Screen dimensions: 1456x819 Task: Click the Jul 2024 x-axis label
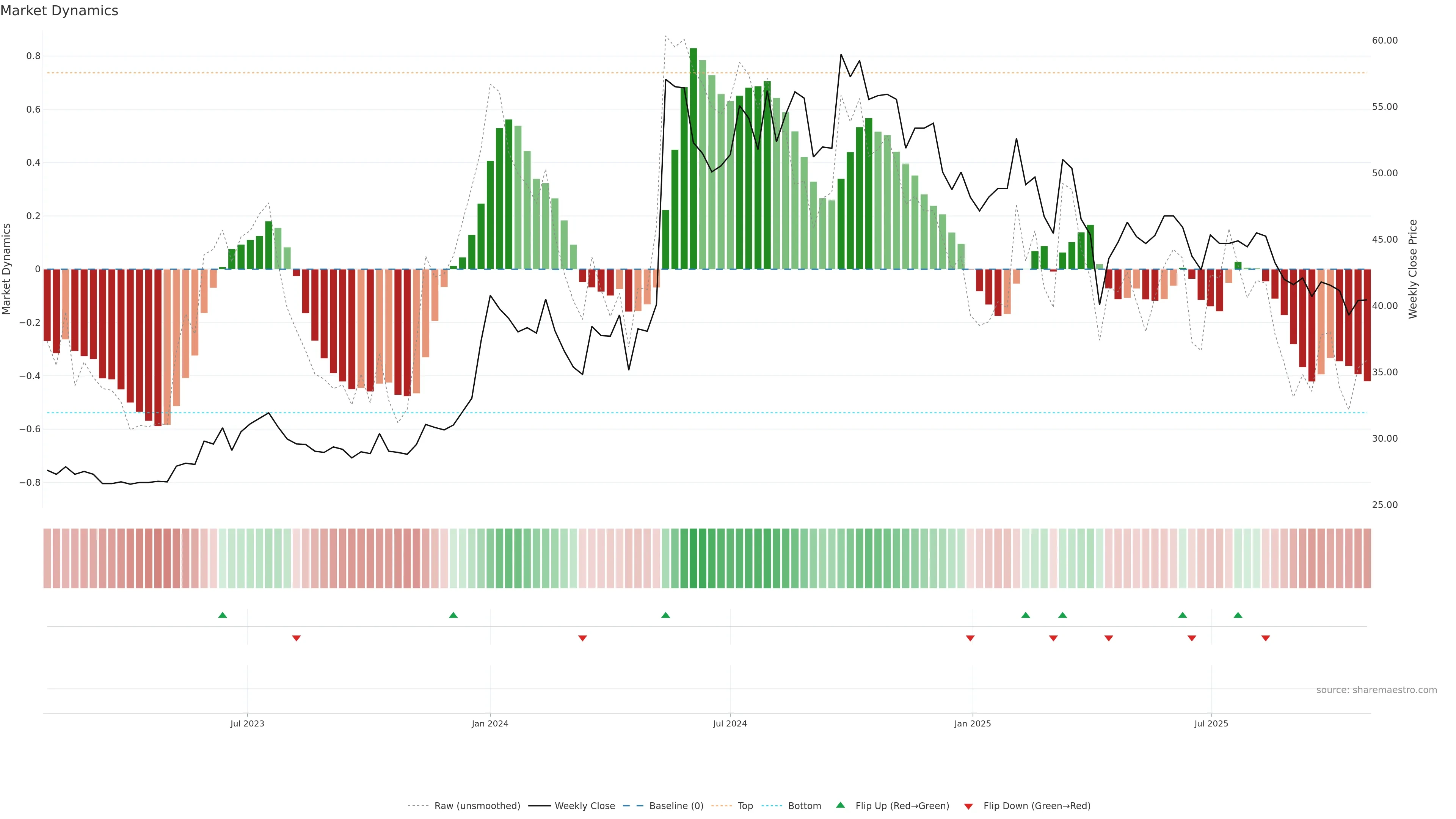pyautogui.click(x=730, y=723)
